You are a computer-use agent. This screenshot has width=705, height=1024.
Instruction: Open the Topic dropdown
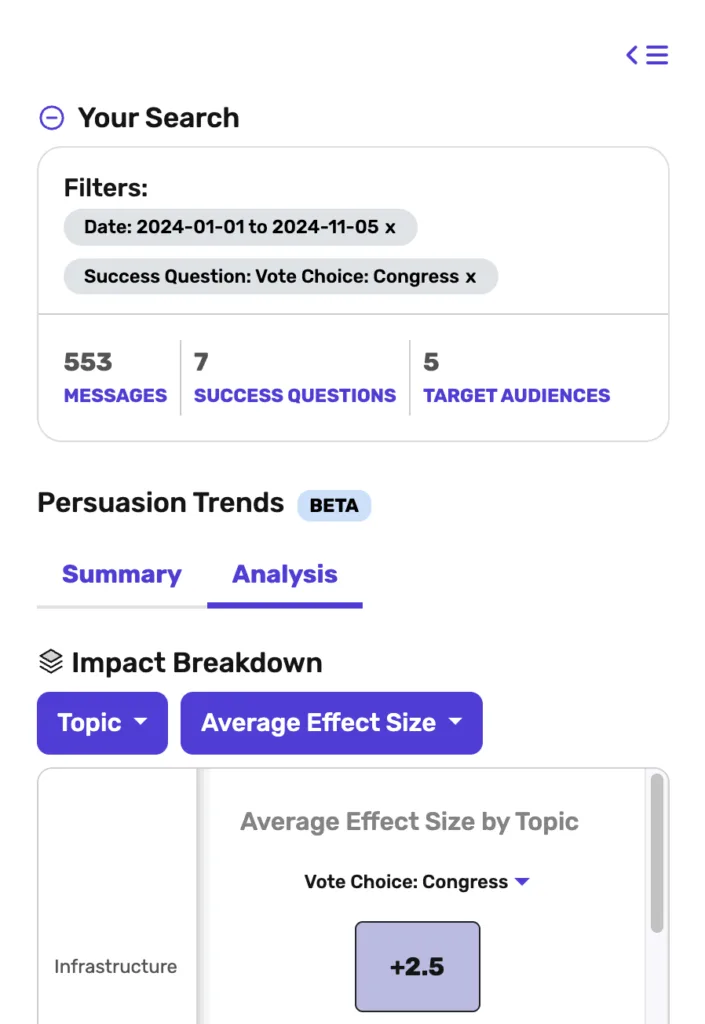point(102,723)
